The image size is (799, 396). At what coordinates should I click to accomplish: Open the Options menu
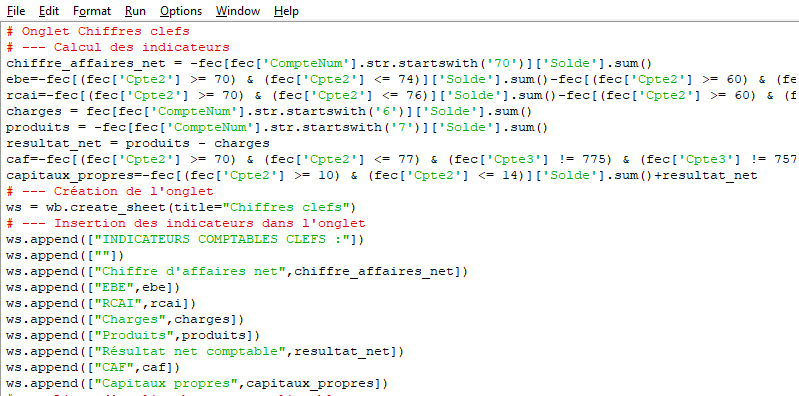click(x=180, y=11)
